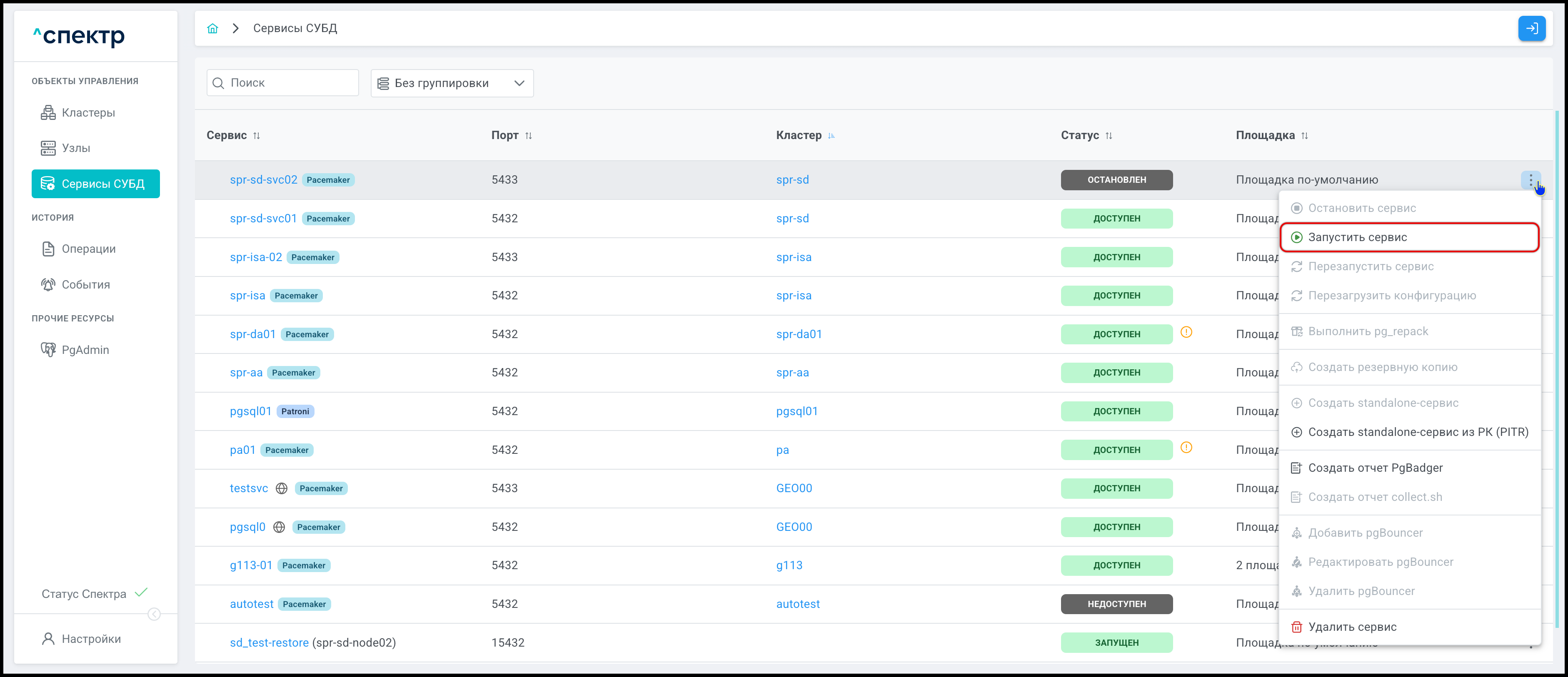
Task: Click orange warning icon next to spr-da01 status
Action: 1186,332
